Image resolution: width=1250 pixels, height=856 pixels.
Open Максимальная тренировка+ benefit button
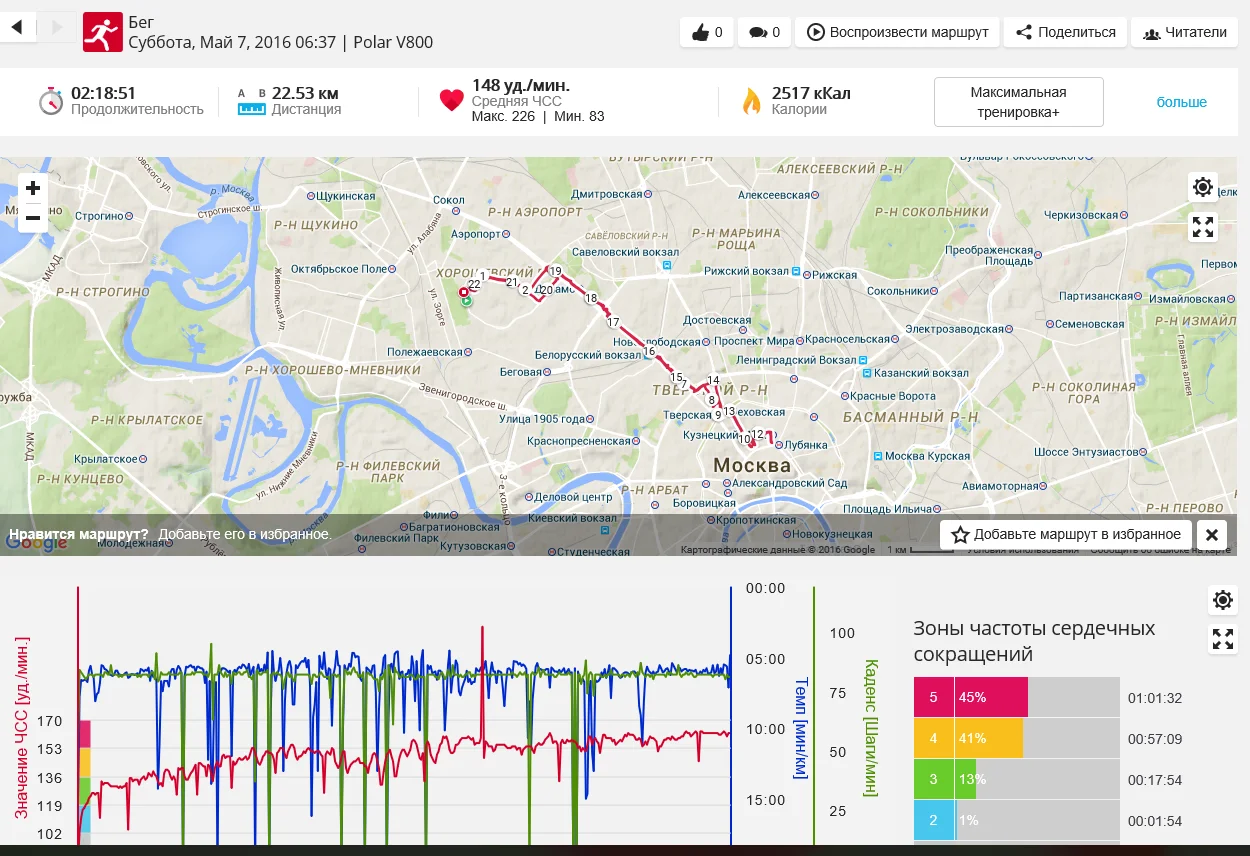tap(1019, 102)
